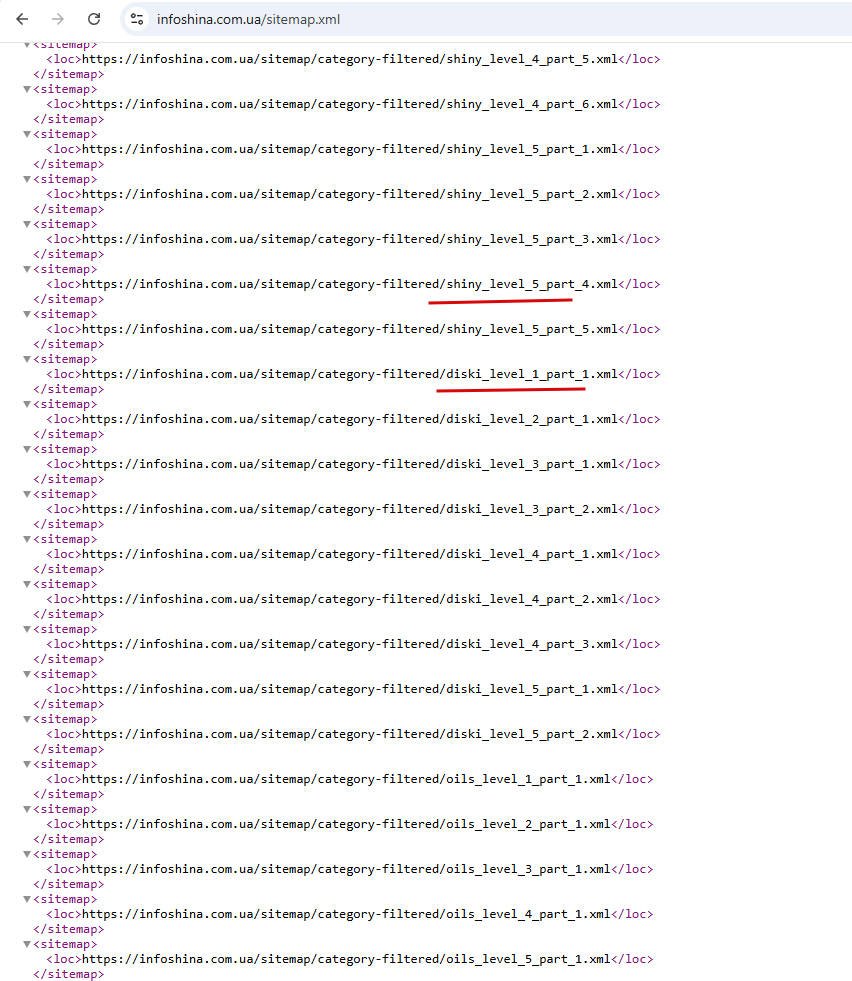Collapse sitemap node above shiny_level_4_part_6.xml
Viewport: 852px width, 981px height.
tap(27, 89)
